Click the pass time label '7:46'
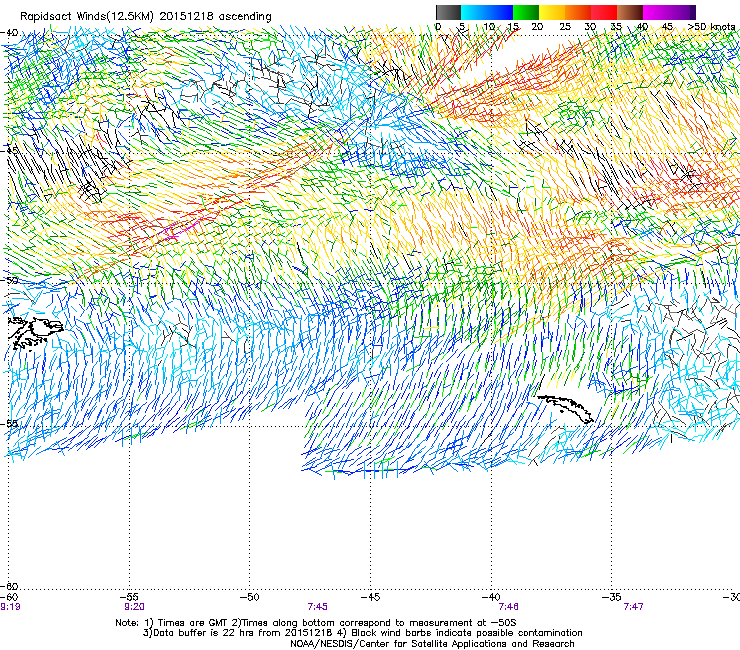 click(508, 607)
